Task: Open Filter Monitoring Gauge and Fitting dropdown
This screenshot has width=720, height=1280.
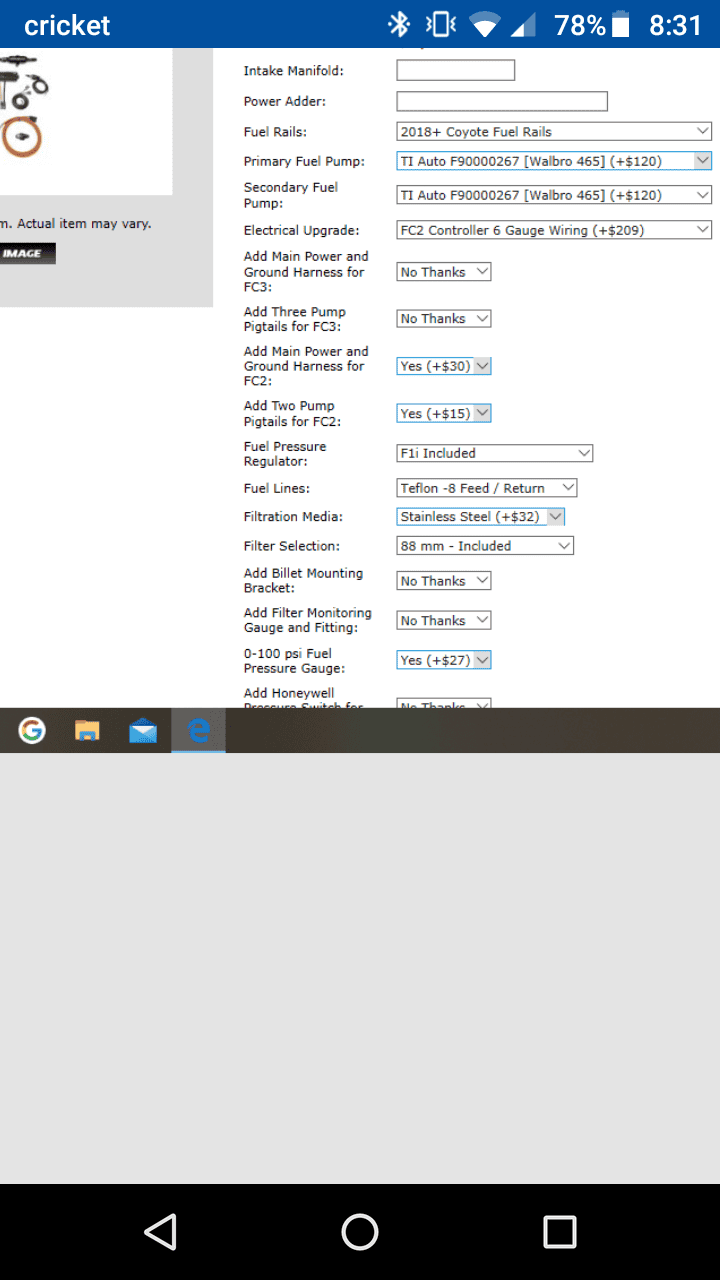Action: click(x=444, y=620)
